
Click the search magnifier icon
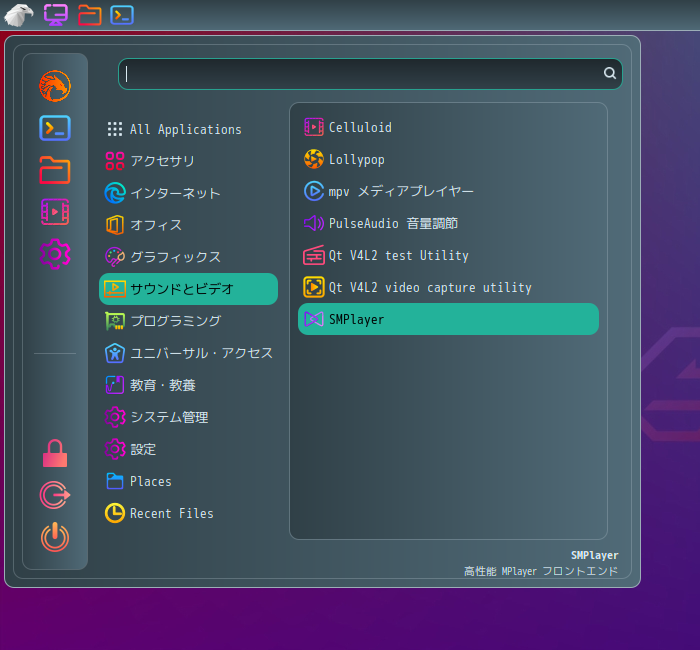tap(610, 73)
